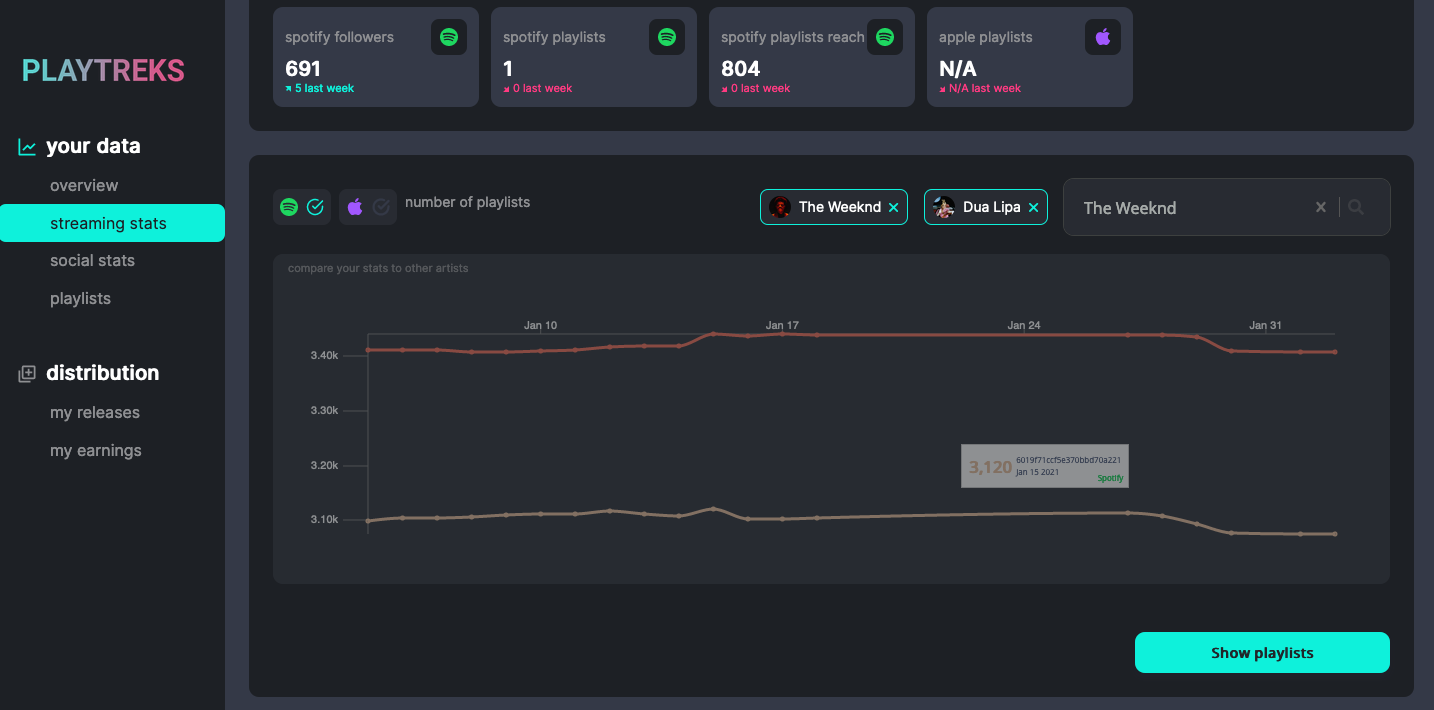Image resolution: width=1434 pixels, height=710 pixels.
Task: Click The Weeknd artist avatar
Action: [x=780, y=207]
